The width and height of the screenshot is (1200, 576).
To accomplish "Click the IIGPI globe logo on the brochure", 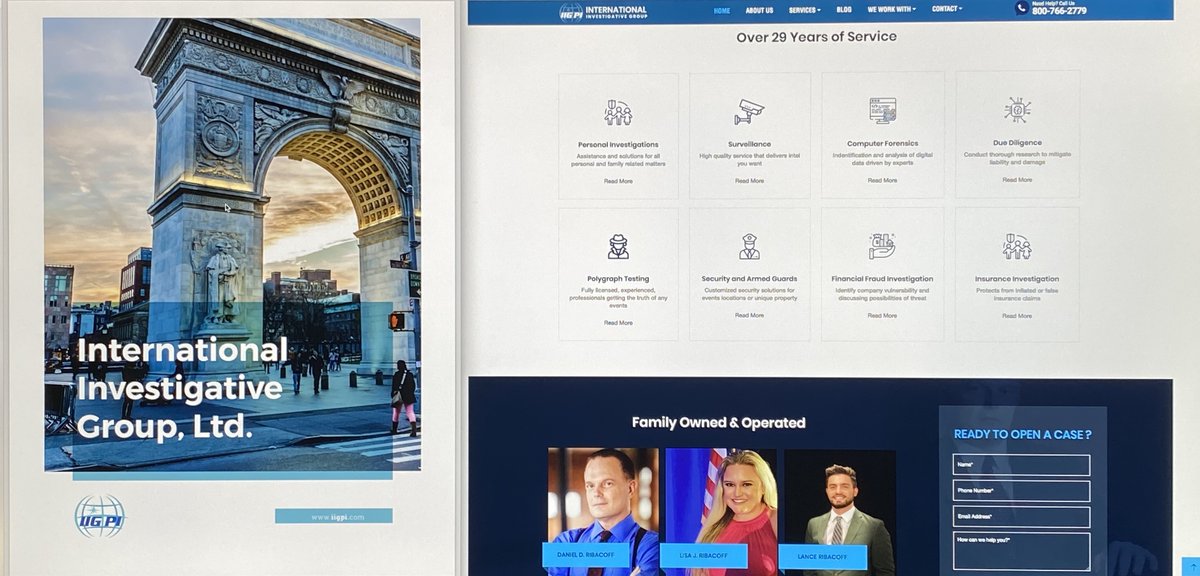I will [x=100, y=517].
